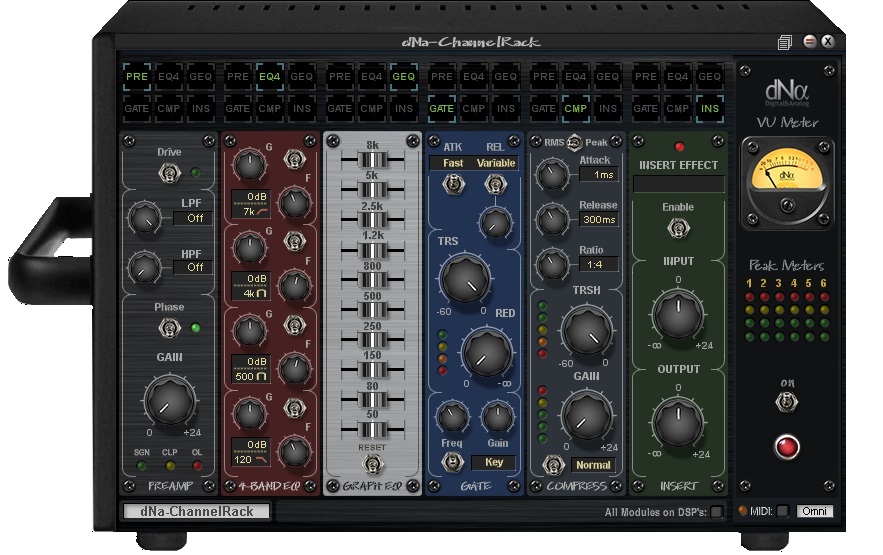Flip the main On power switch
Viewport: 883px width, 555px height.
tap(787, 402)
